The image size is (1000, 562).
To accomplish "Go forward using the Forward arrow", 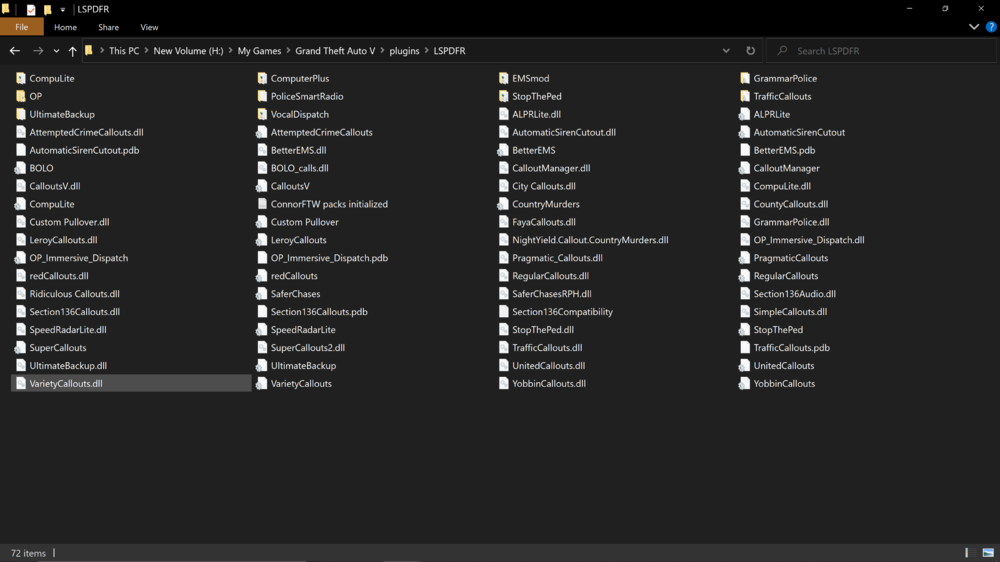I will pyautogui.click(x=38, y=50).
